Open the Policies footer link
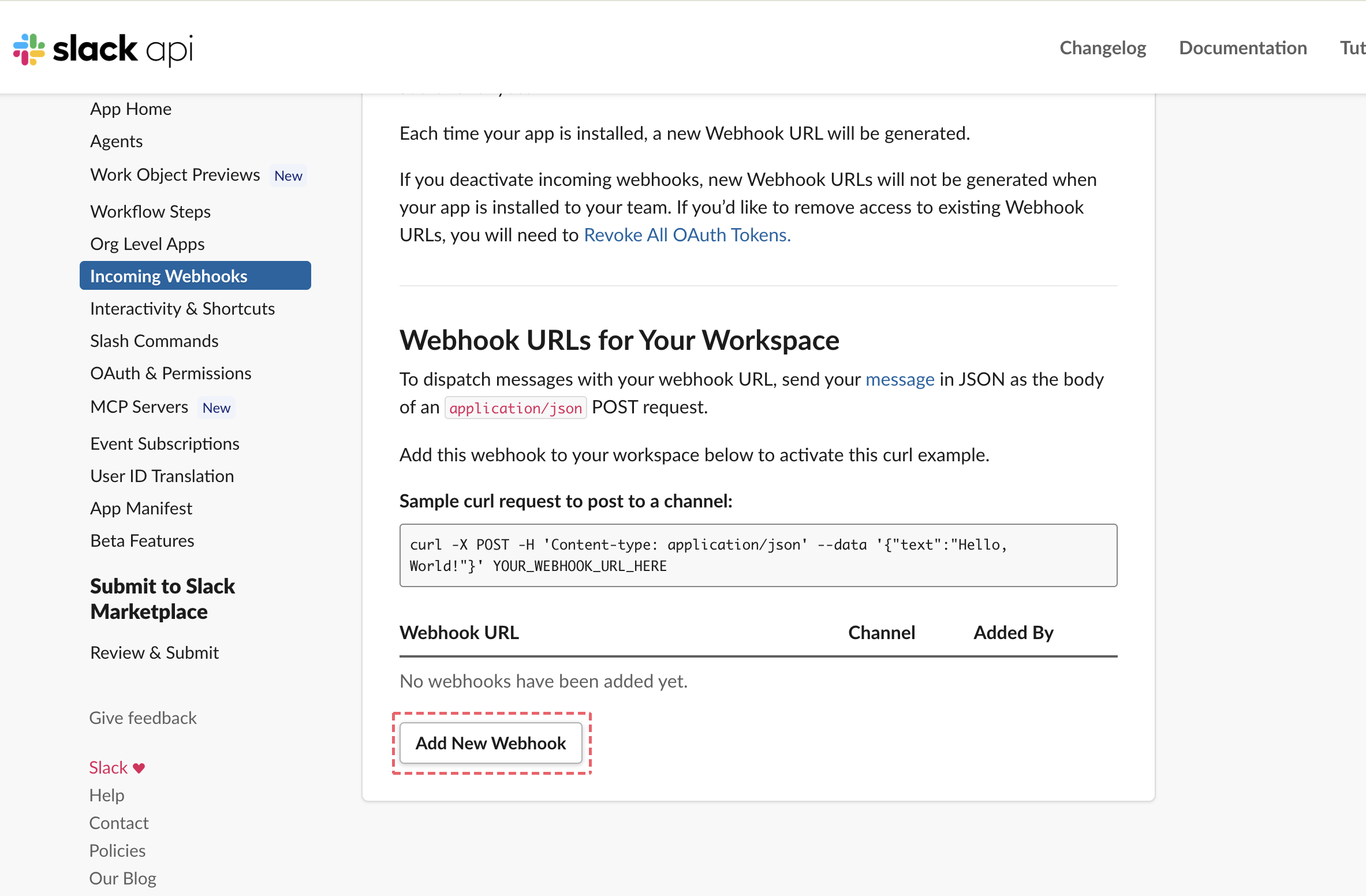The image size is (1366, 896). click(x=117, y=850)
